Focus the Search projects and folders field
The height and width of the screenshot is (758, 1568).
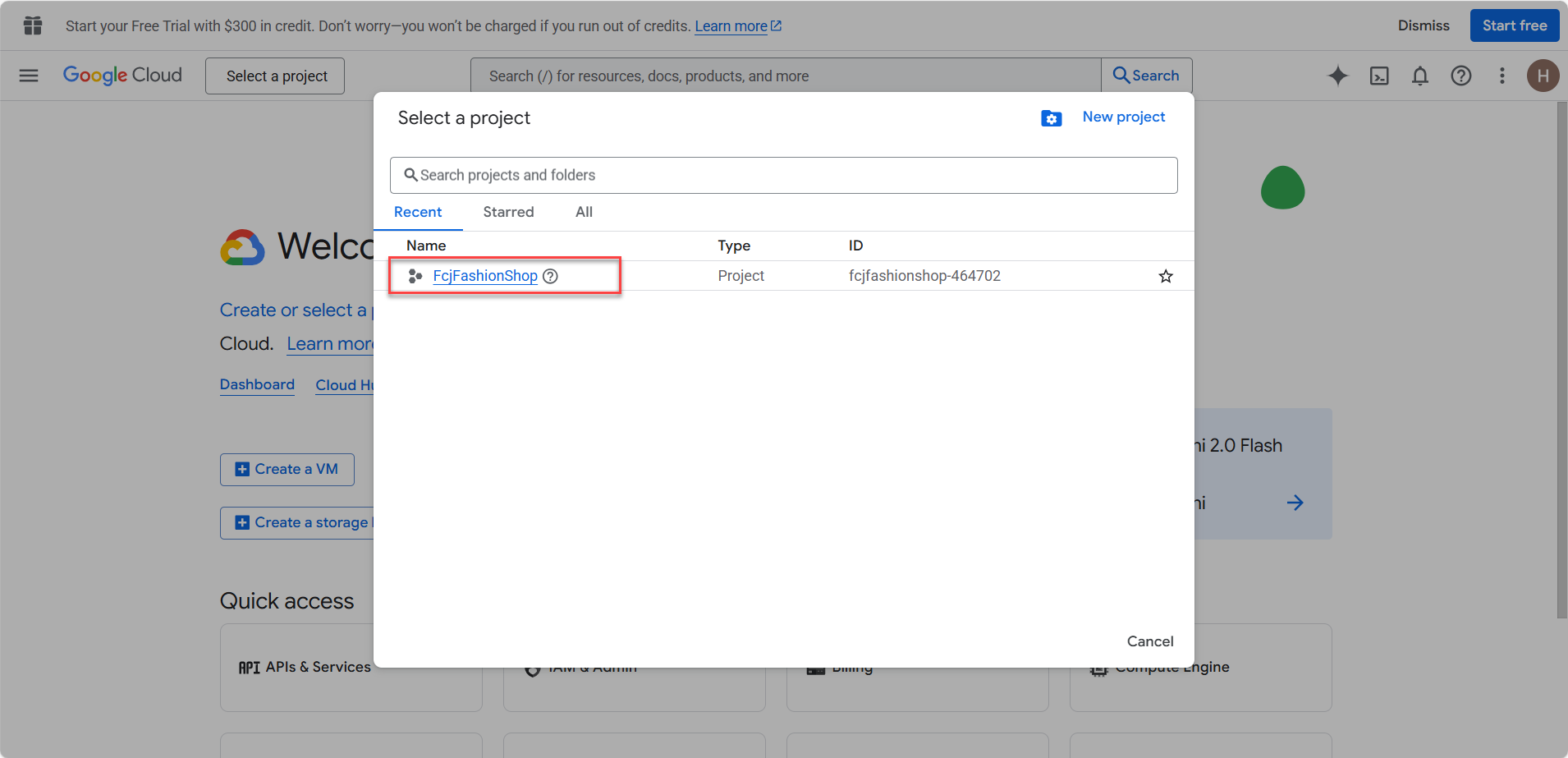[x=784, y=175]
